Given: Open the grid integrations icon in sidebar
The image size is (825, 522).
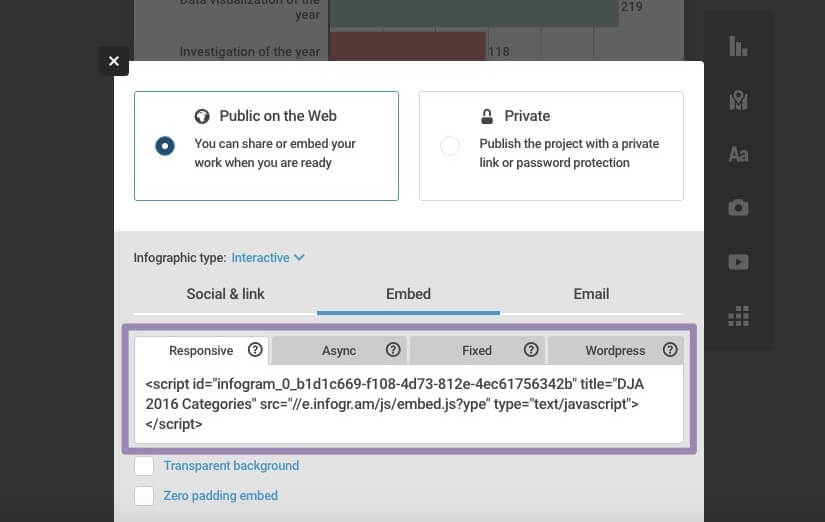Looking at the screenshot, I should coord(738,317).
